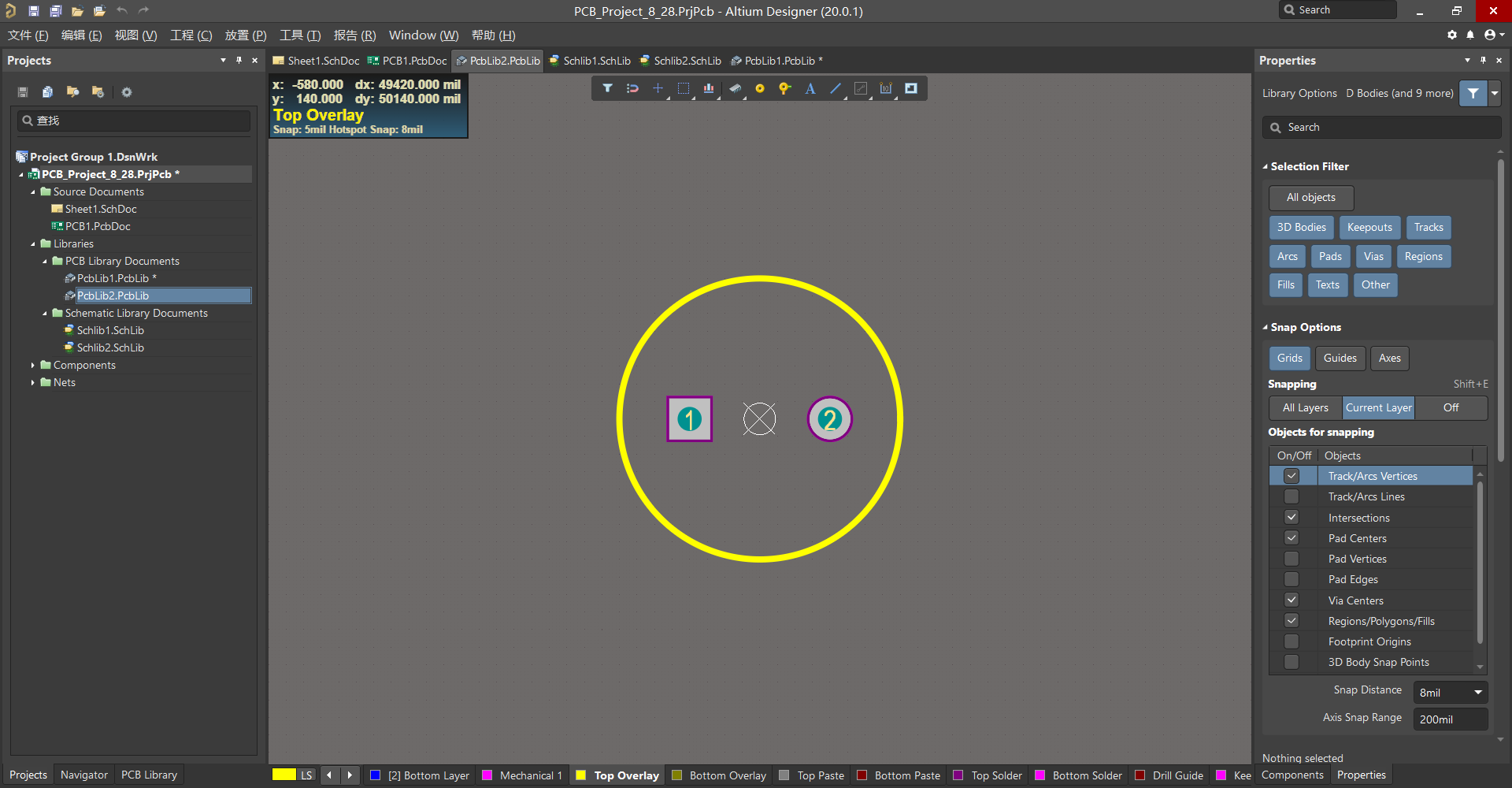This screenshot has height=788, width=1512.
Task: Toggle the Keepouts filter button
Action: 1369,227
